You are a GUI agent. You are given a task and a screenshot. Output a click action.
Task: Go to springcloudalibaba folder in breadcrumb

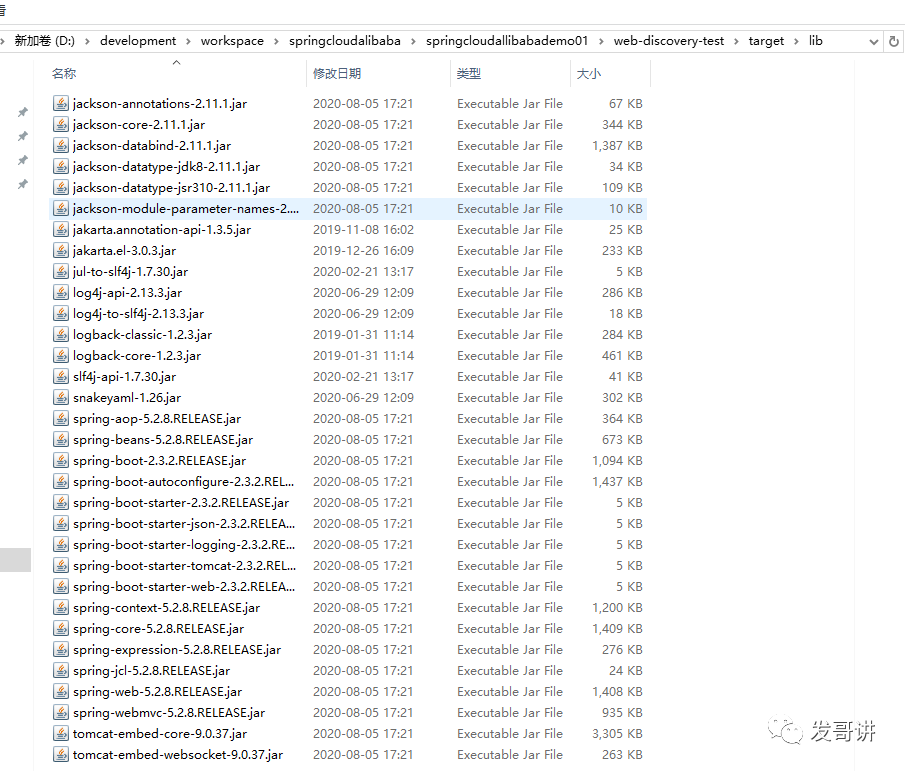[x=345, y=41]
